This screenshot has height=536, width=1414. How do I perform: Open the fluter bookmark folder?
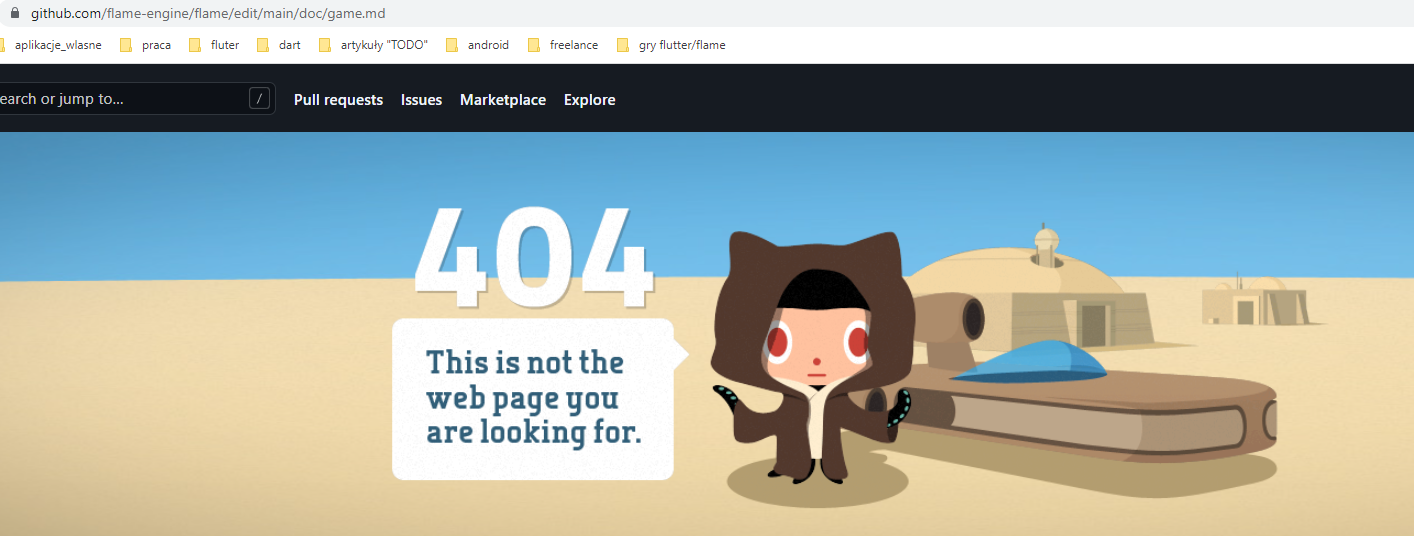[214, 45]
